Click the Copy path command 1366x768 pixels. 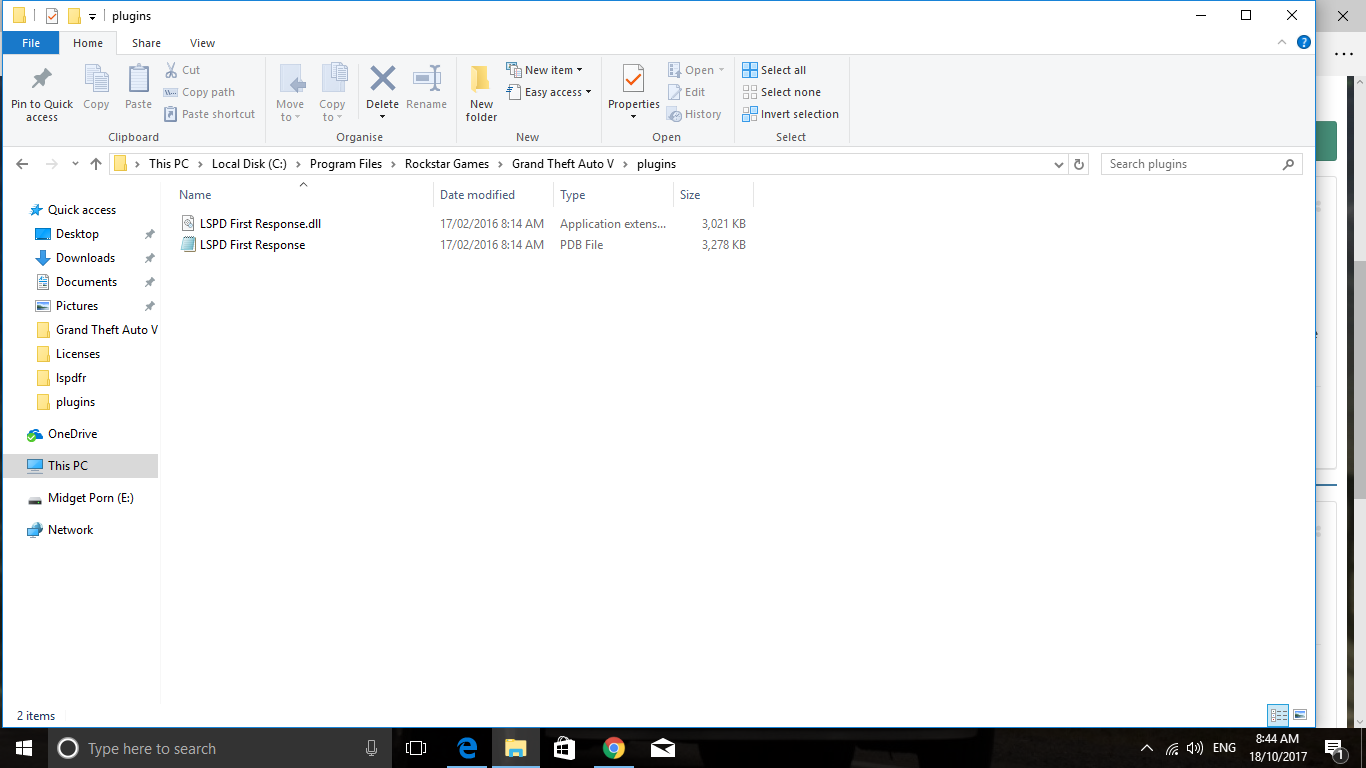pyautogui.click(x=199, y=92)
